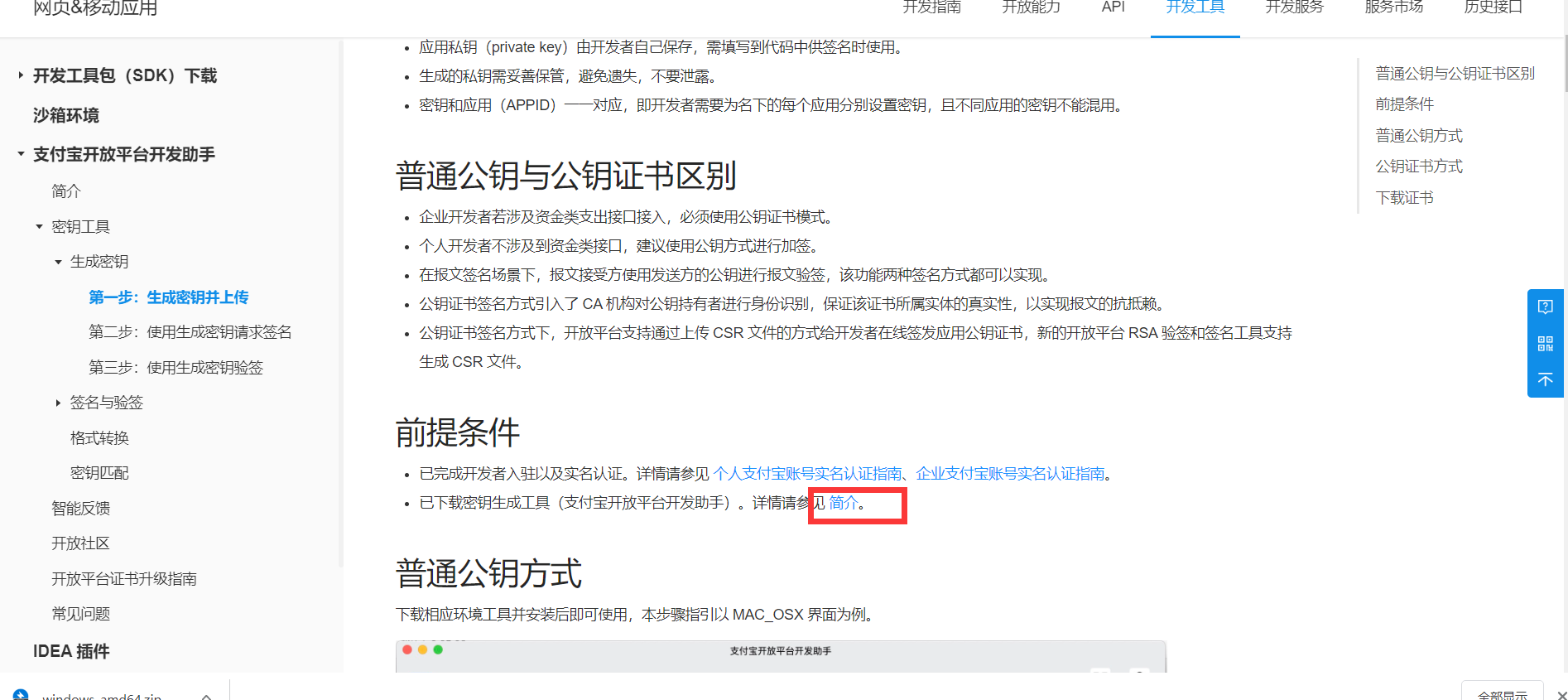The image size is (1568, 700).
Task: Select 第一步：生成密钥并上传 in sidebar
Action: (x=169, y=297)
